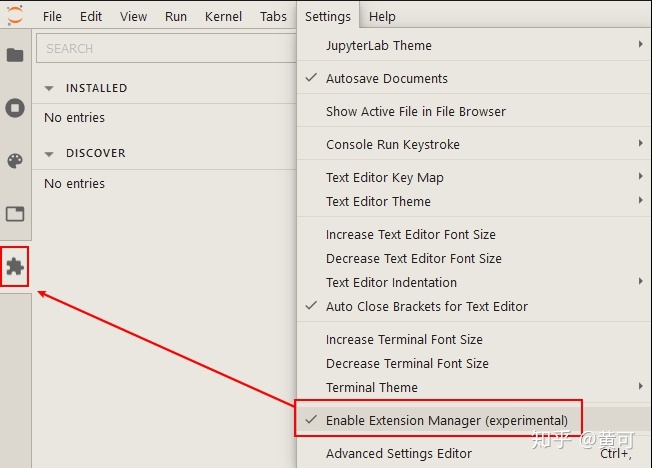Open the File Browser folder icon
Viewport: 652px width, 468px height.
pyautogui.click(x=15, y=55)
